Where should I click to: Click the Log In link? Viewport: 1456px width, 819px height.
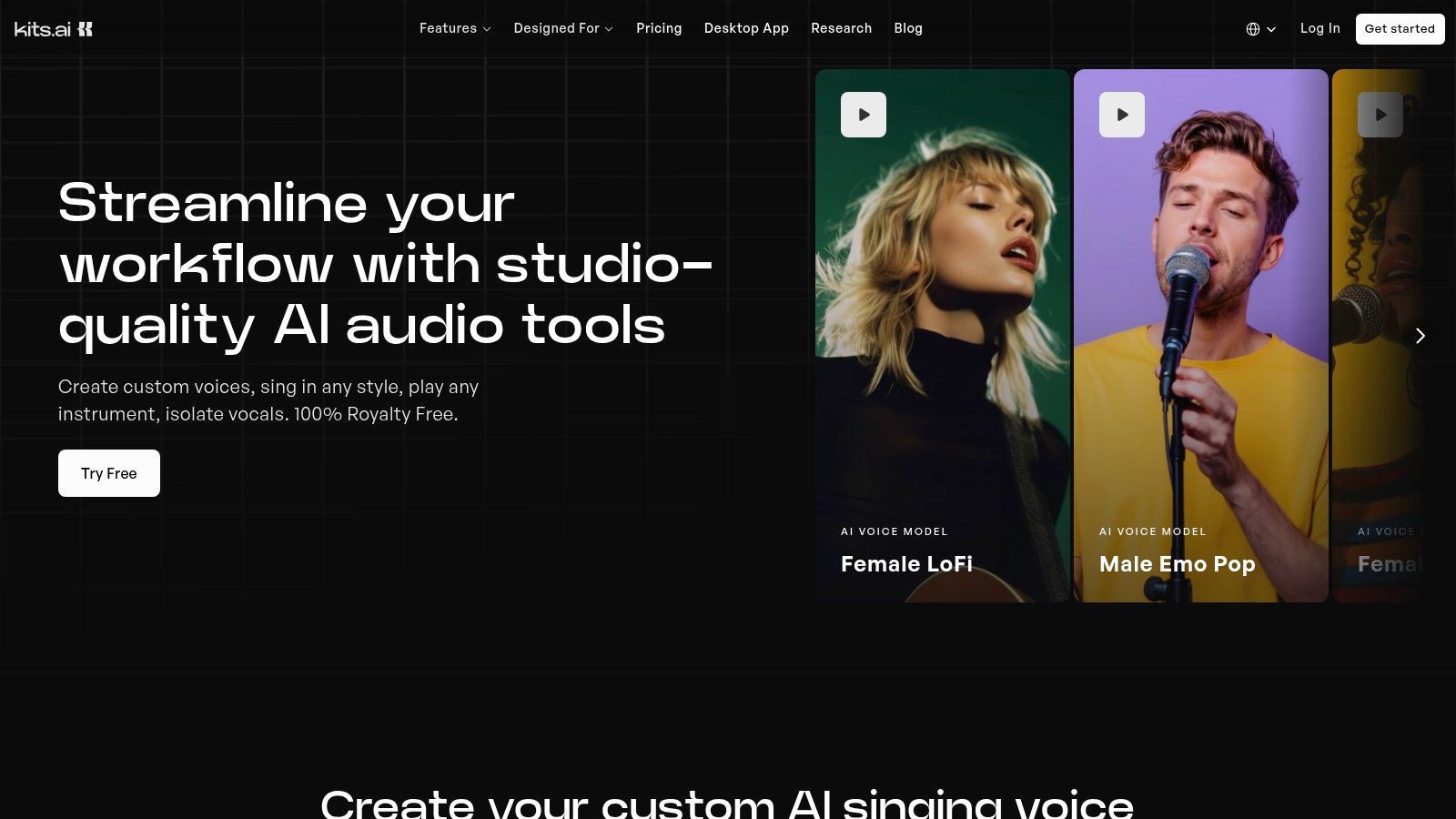click(1319, 28)
